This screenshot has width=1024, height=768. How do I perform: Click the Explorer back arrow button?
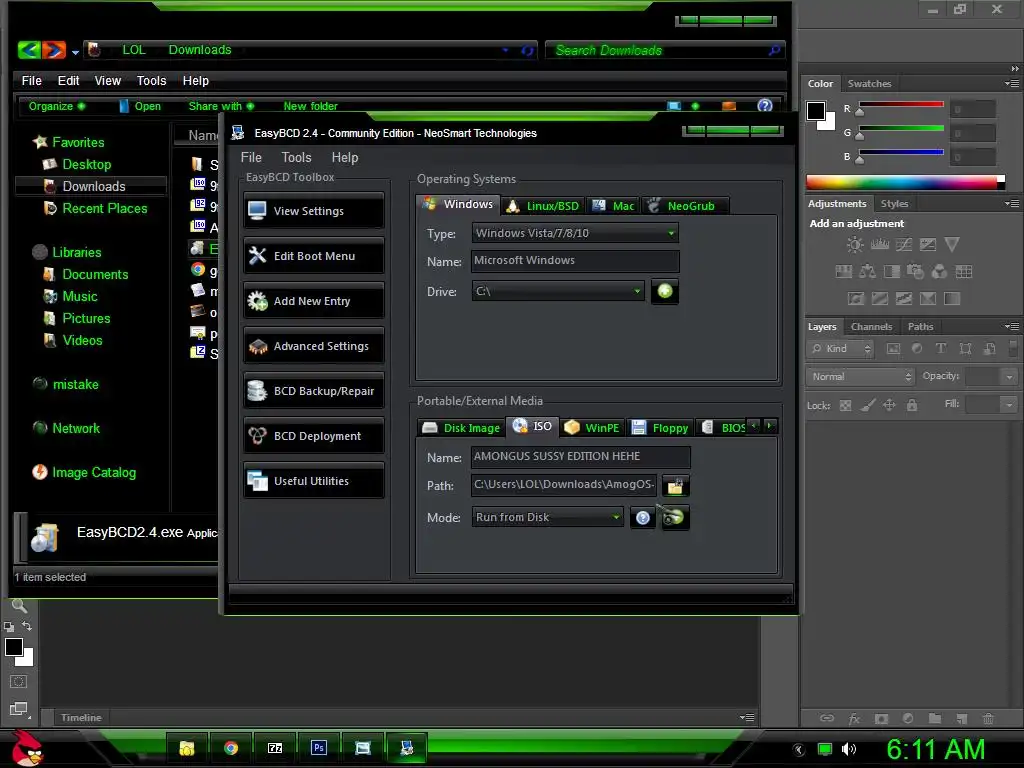[29, 50]
